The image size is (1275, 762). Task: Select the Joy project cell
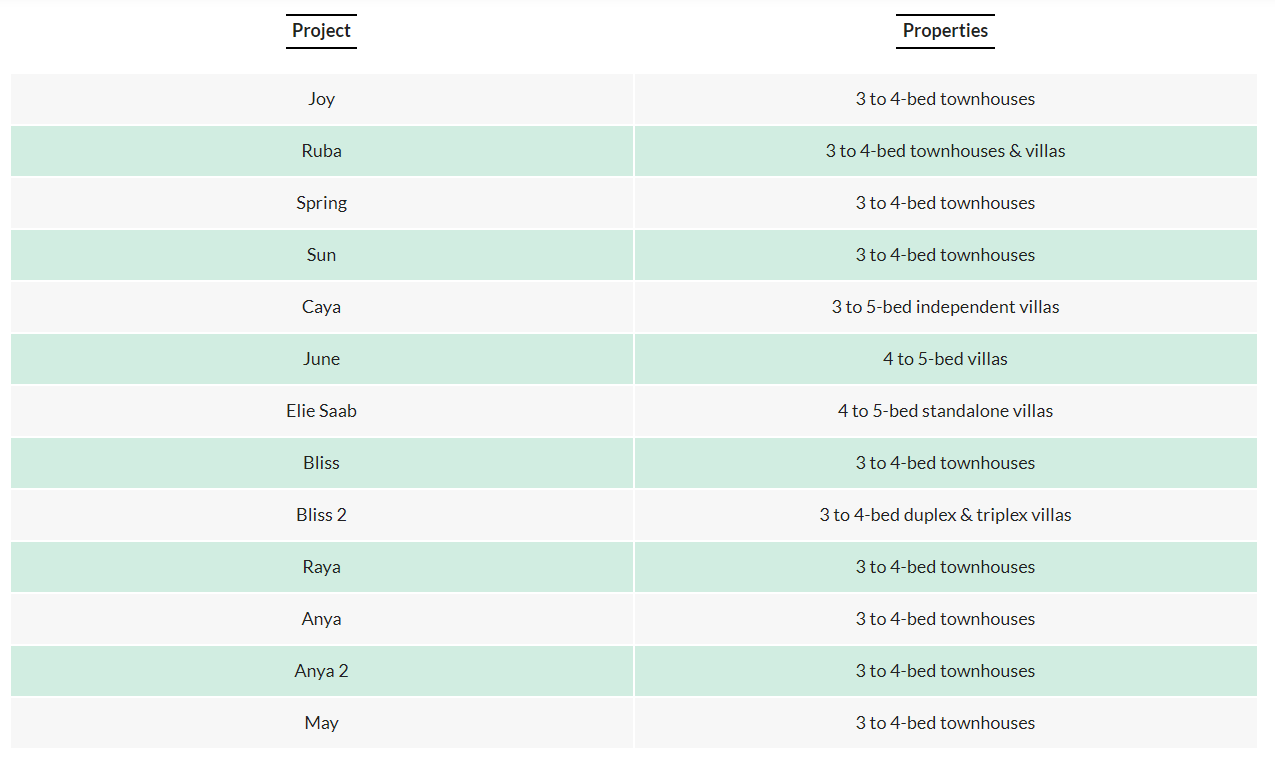tap(321, 99)
